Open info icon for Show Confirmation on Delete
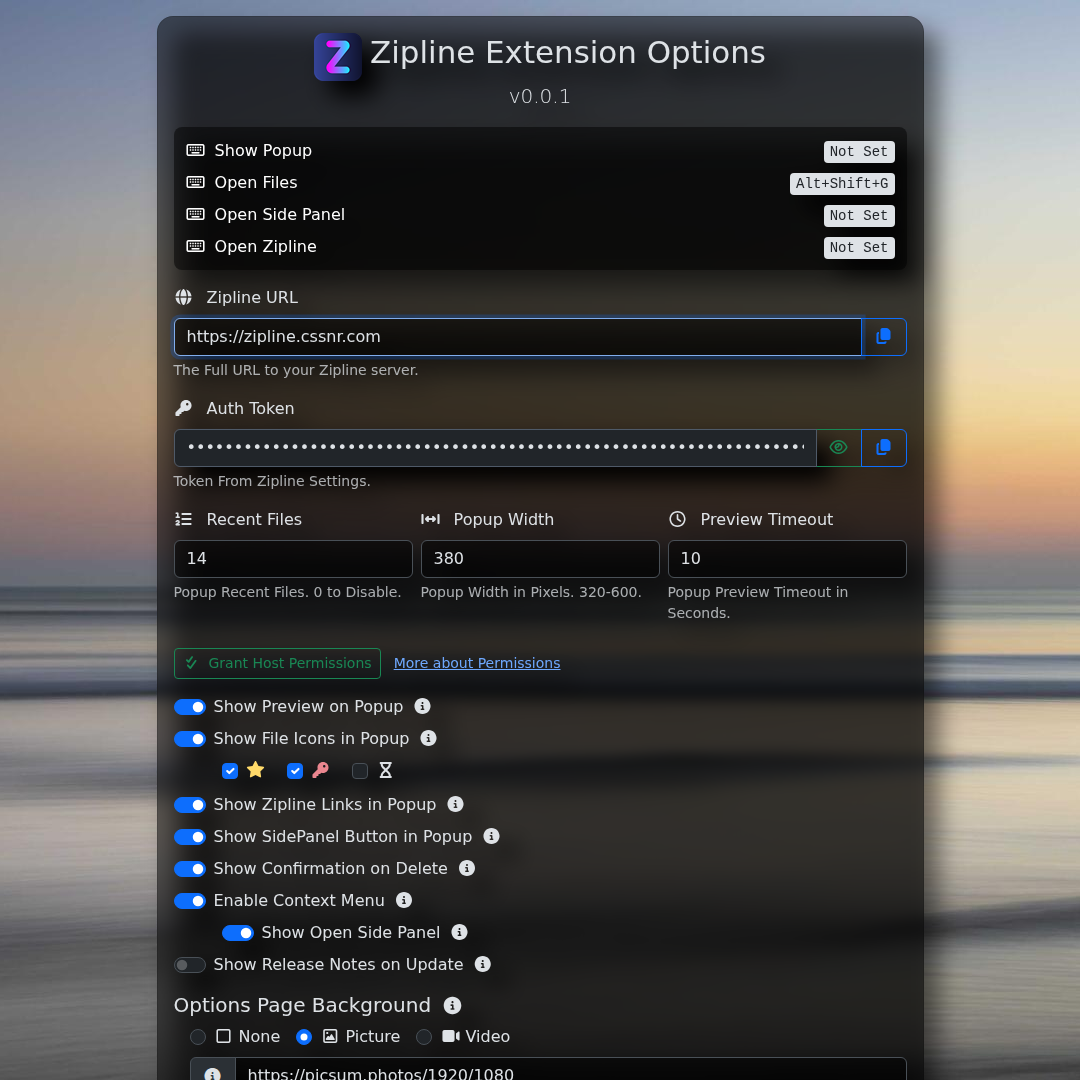The image size is (1080, 1080). (x=467, y=869)
